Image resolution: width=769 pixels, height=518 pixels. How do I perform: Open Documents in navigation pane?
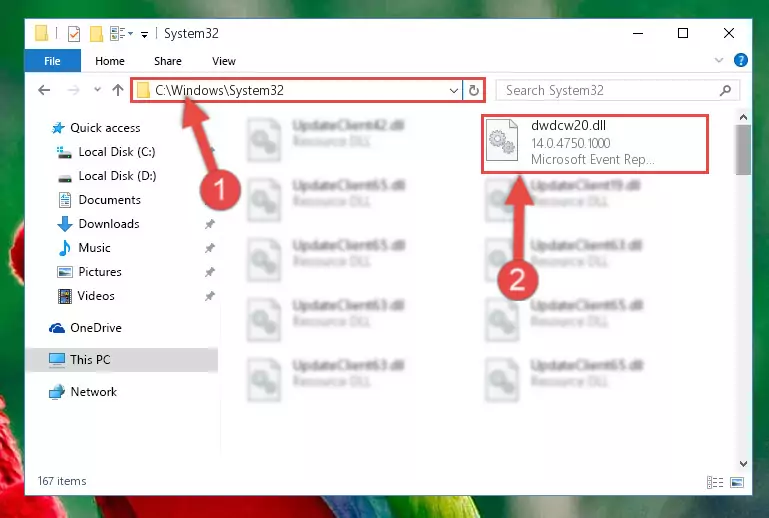pos(109,200)
